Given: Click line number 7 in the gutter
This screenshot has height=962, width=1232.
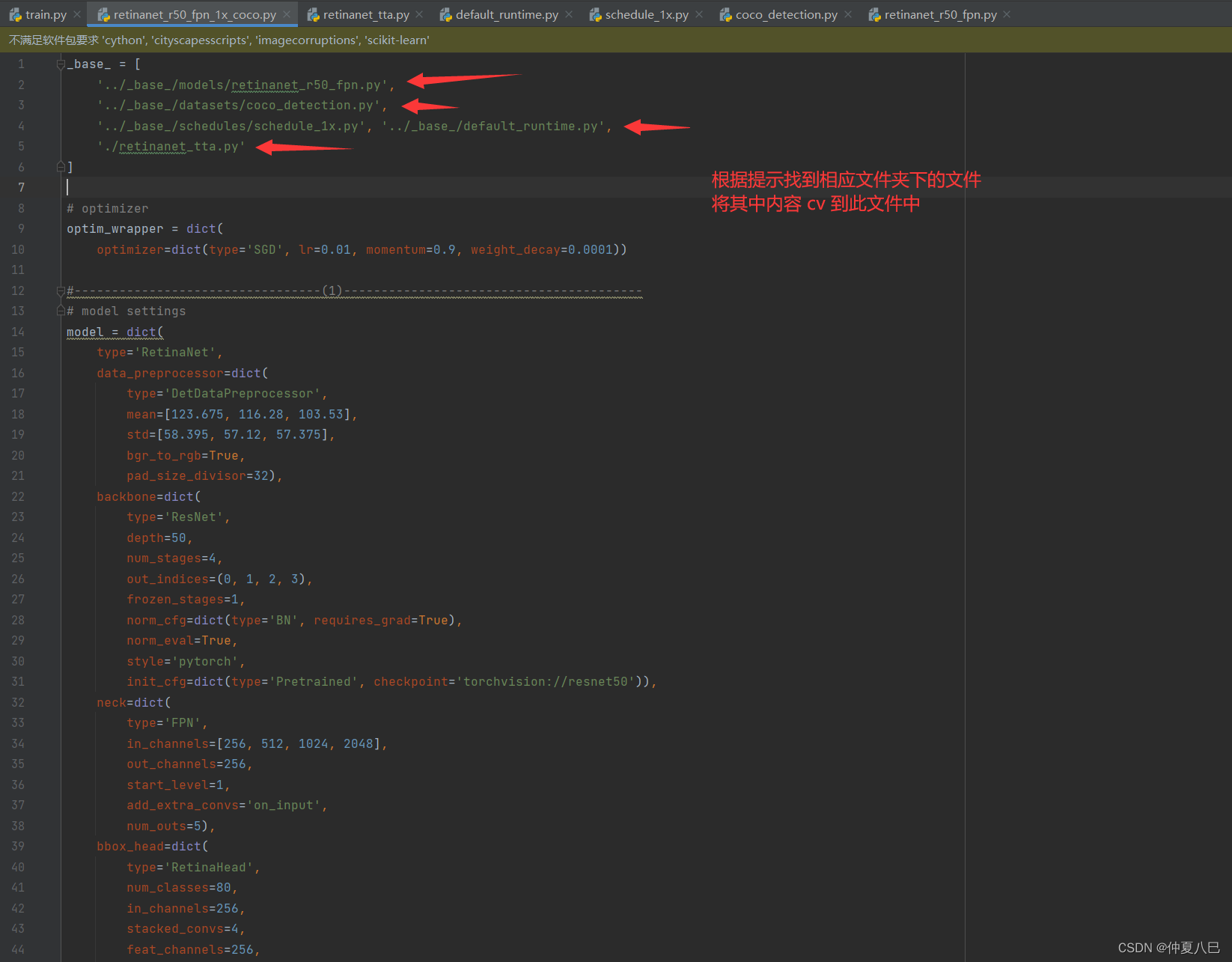Looking at the screenshot, I should coord(20,187).
